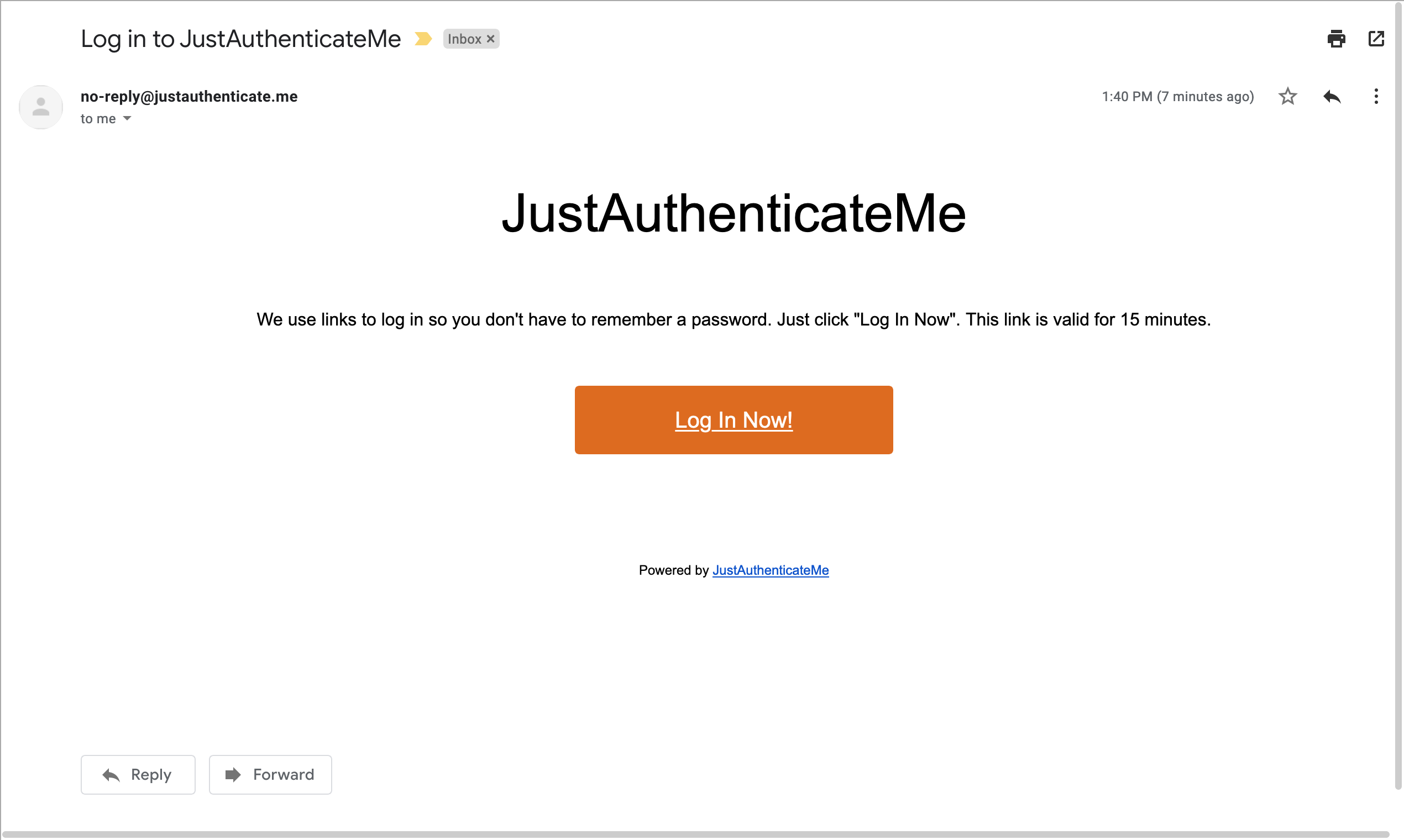The image size is (1404, 840).
Task: Remove the Inbox label with its X
Action: click(x=491, y=39)
